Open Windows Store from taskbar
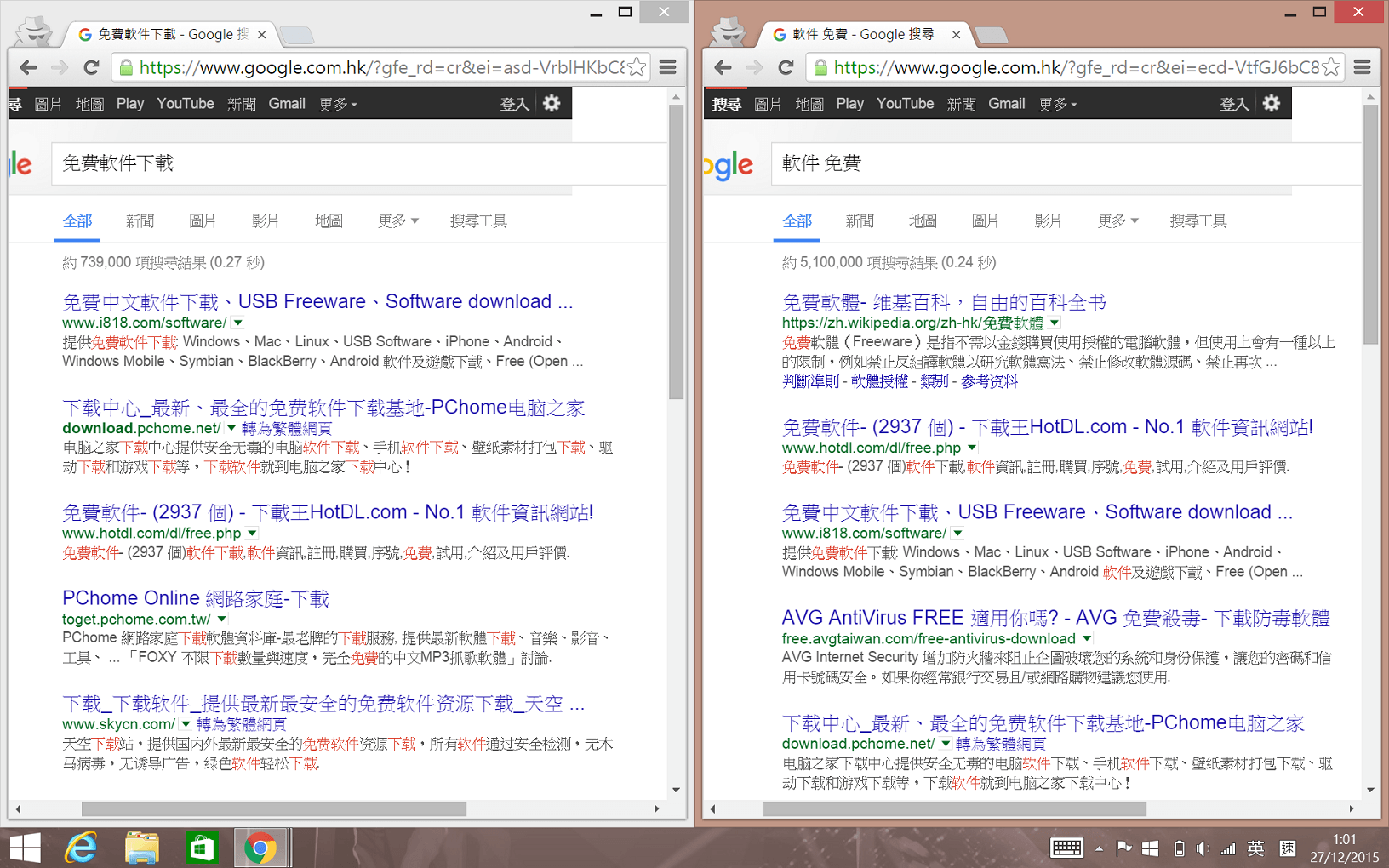Screen dimensions: 1389x868 click(x=202, y=848)
